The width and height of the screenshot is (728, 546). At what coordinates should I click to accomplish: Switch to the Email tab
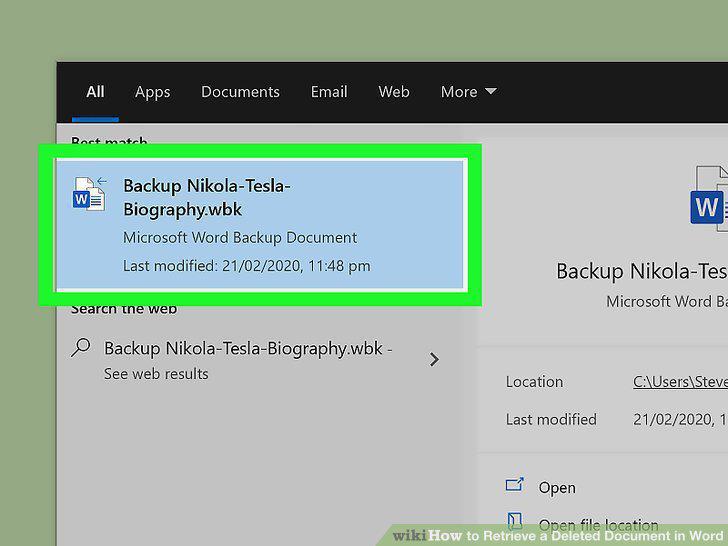[x=329, y=91]
